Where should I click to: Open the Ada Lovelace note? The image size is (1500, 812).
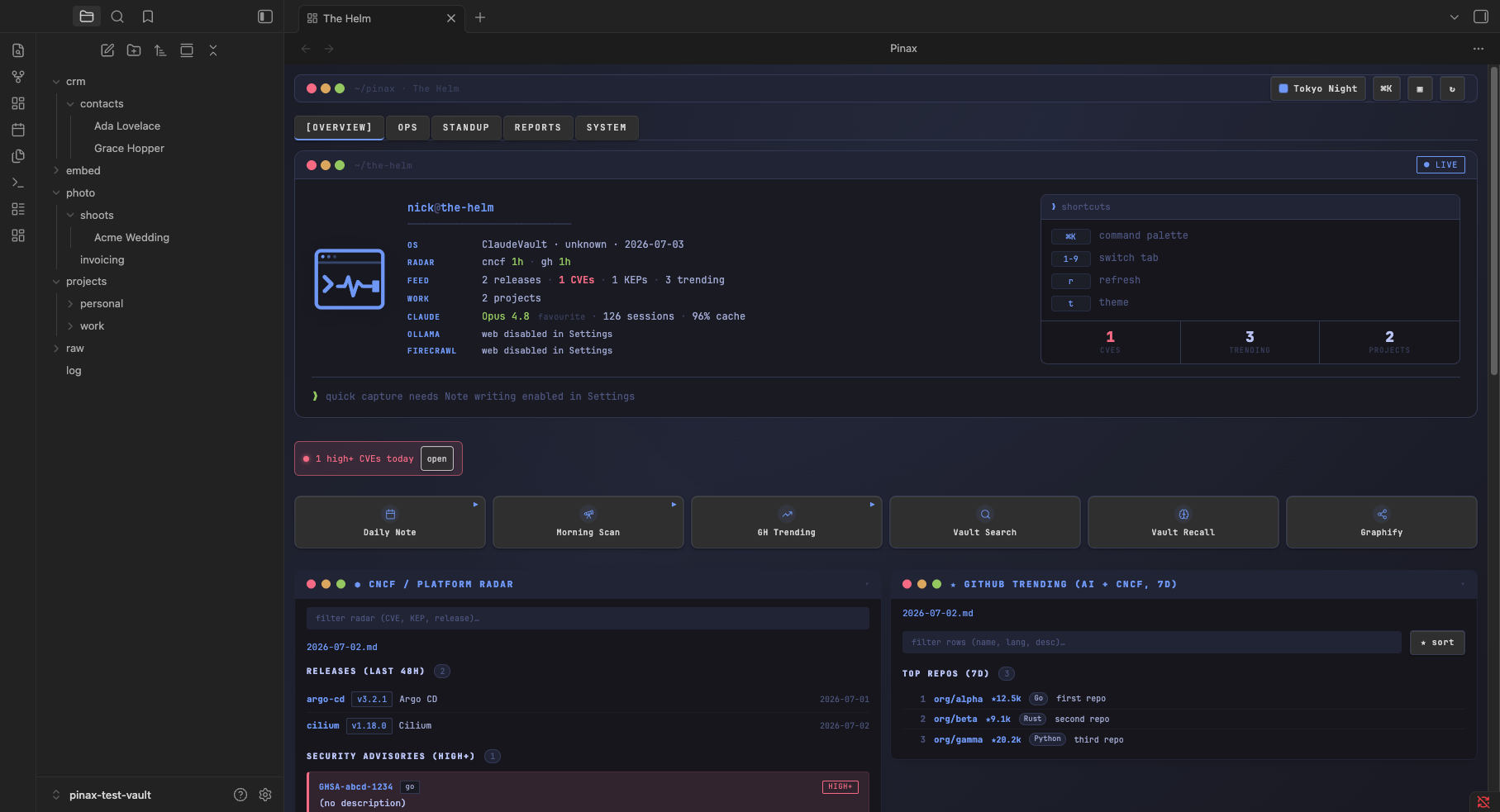pyautogui.click(x=127, y=126)
